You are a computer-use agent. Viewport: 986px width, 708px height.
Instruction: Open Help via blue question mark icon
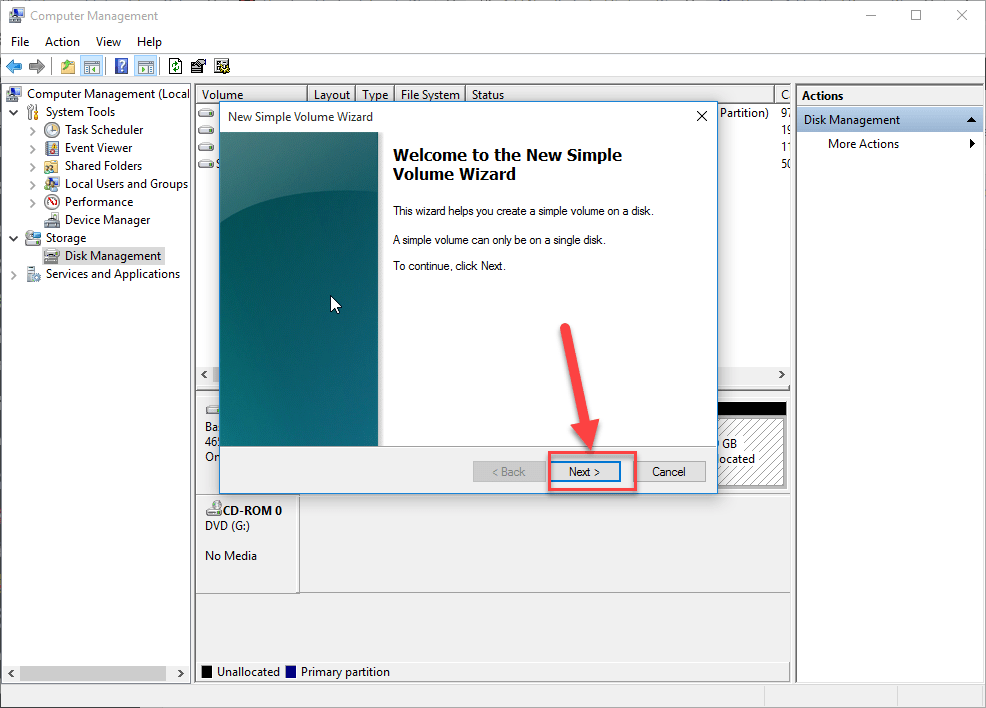click(x=121, y=67)
